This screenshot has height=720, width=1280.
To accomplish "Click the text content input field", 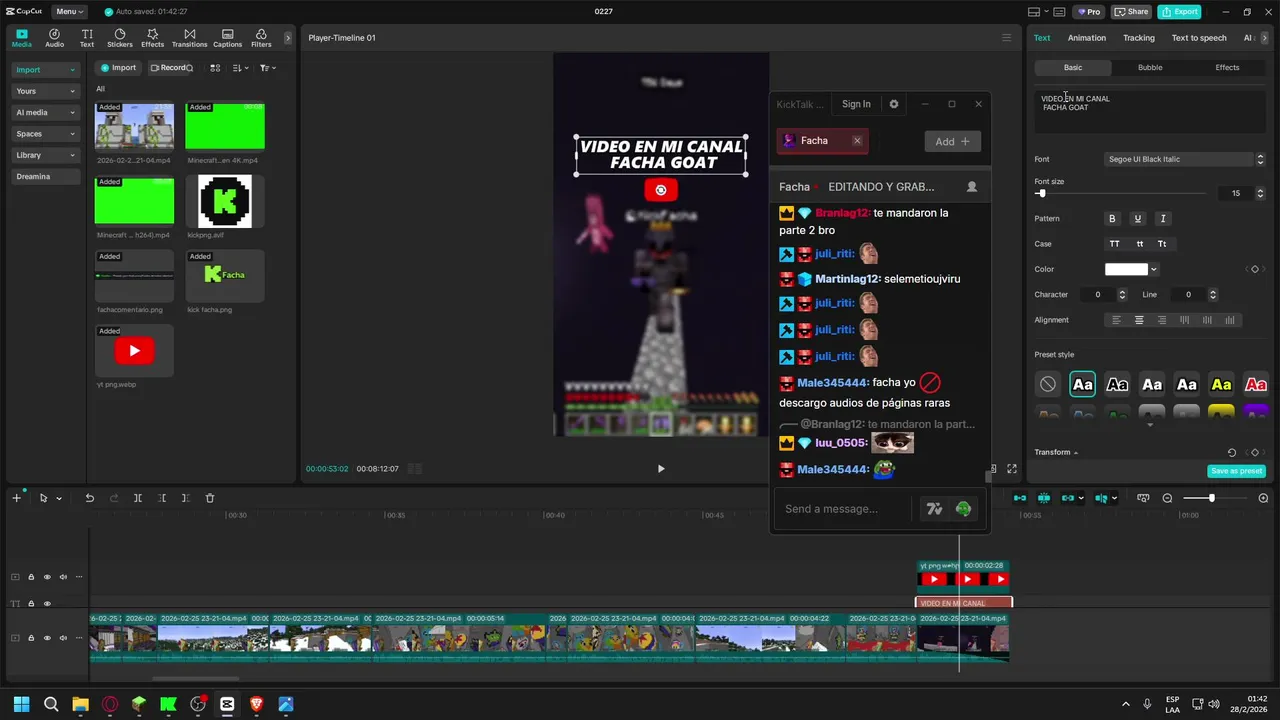I will pos(1150,110).
